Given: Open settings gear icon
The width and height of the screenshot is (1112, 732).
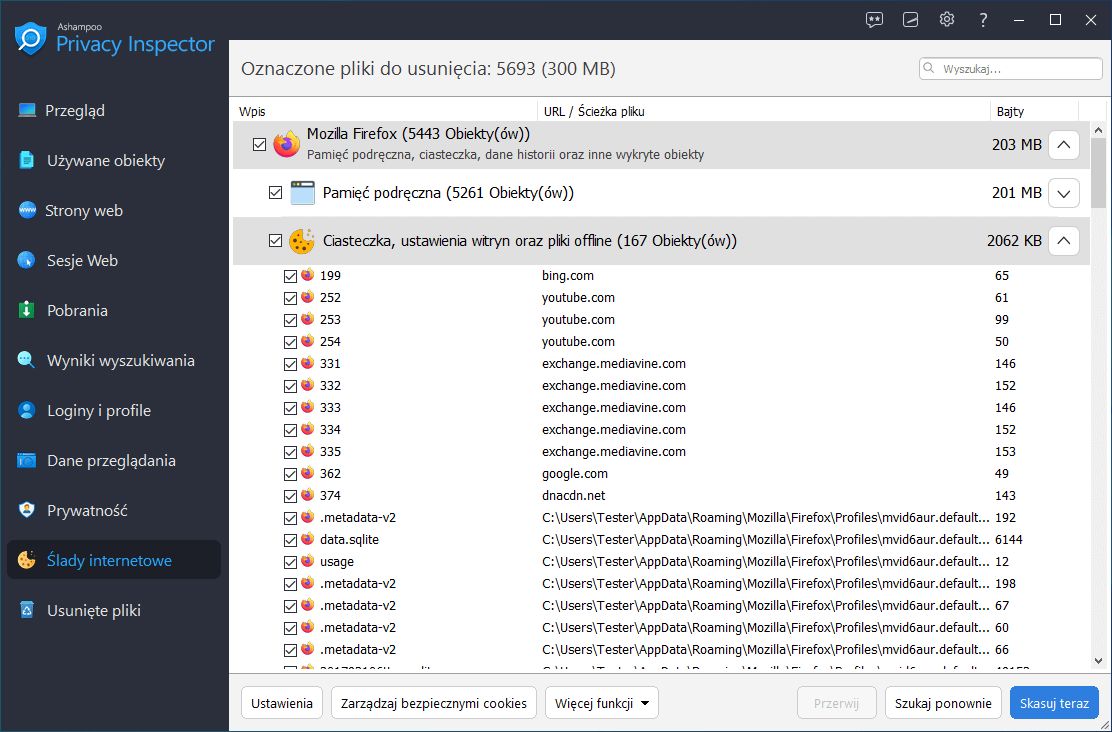Looking at the screenshot, I should pyautogui.click(x=947, y=19).
